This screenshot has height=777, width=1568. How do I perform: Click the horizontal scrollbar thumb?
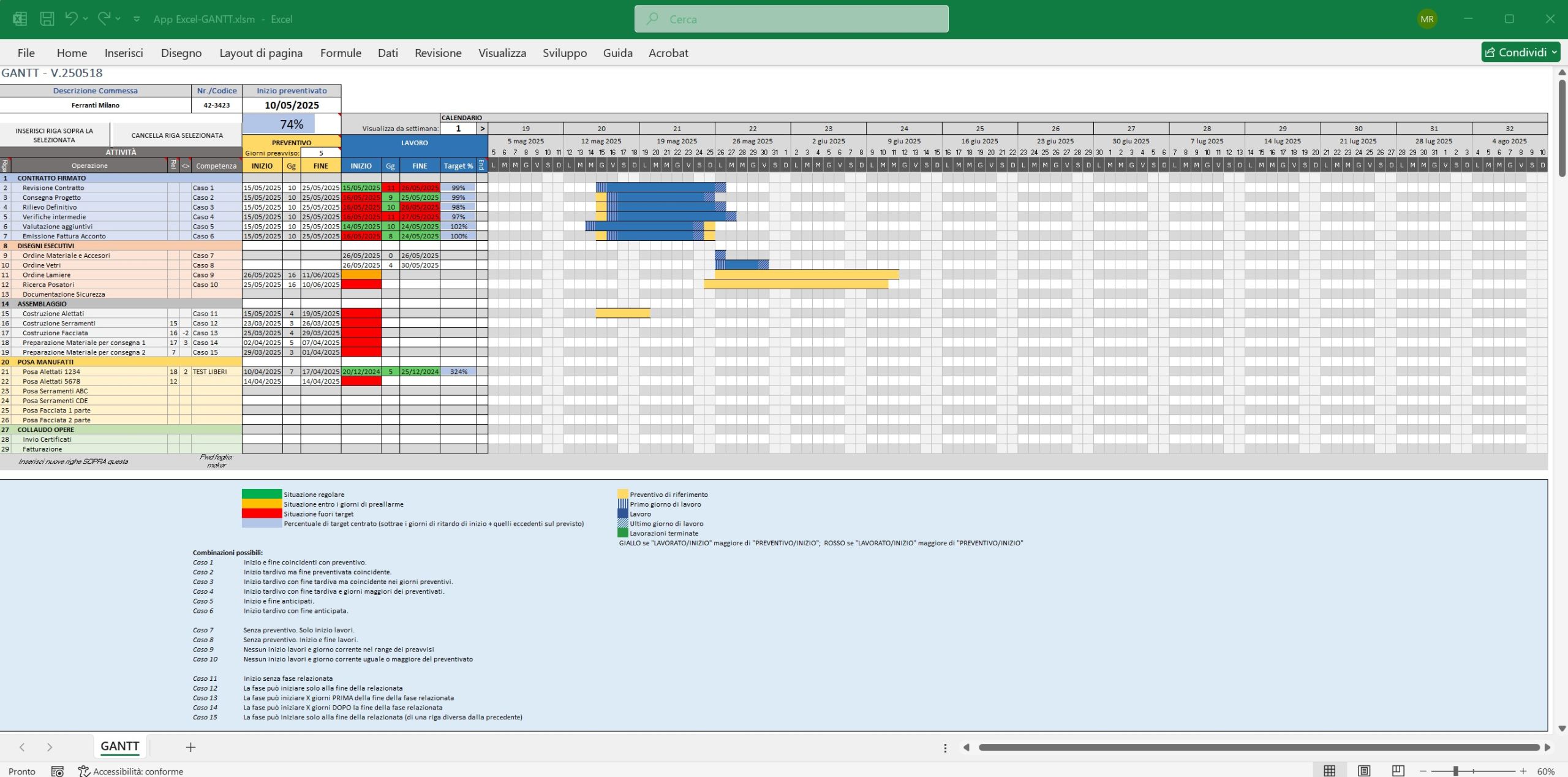(1259, 748)
